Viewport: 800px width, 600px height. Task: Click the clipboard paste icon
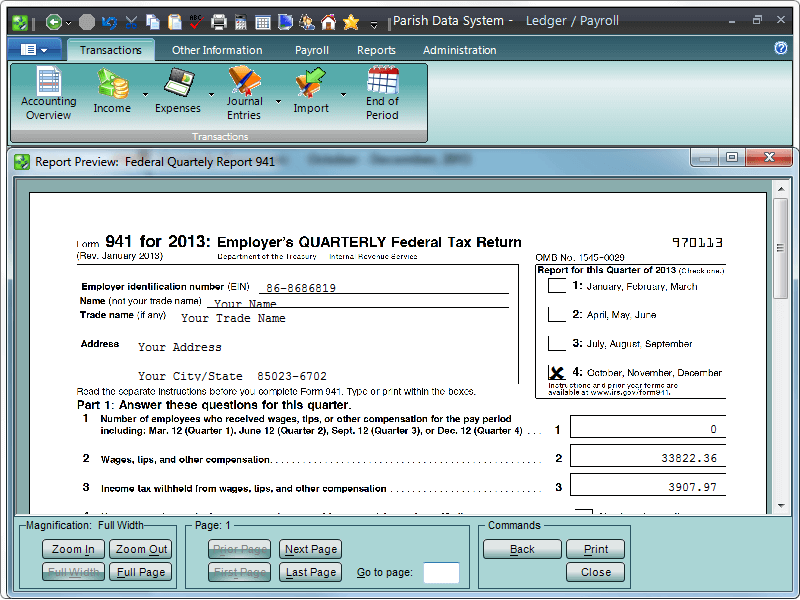point(174,22)
